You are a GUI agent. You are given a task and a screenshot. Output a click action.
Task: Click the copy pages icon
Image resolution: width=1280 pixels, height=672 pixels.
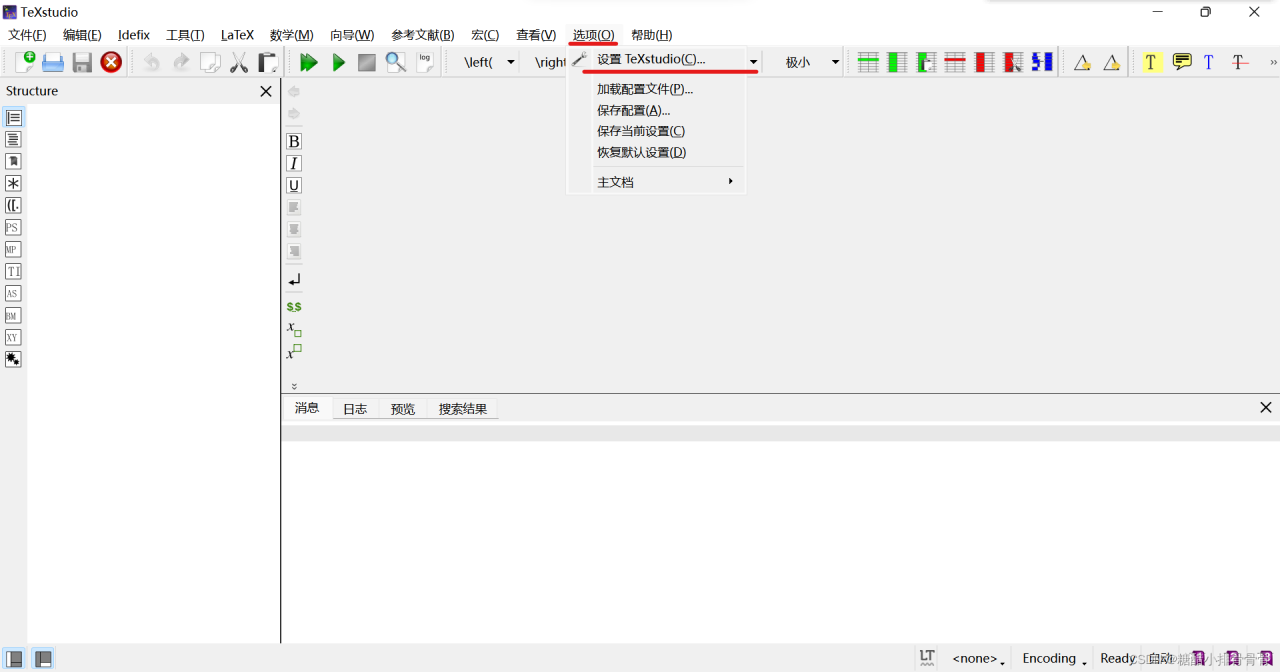click(x=210, y=62)
